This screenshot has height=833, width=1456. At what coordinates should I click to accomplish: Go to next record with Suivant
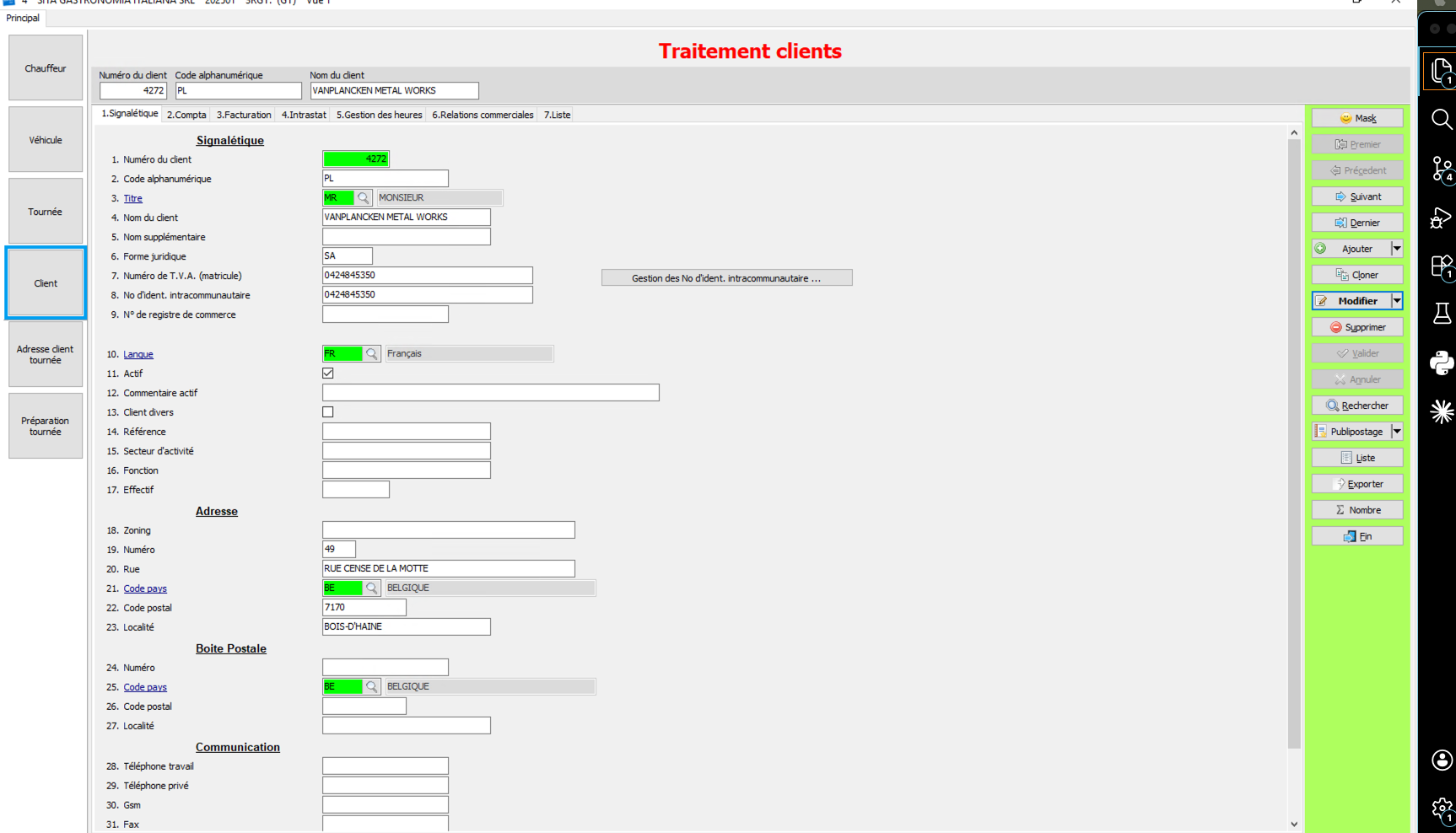click(x=1357, y=196)
